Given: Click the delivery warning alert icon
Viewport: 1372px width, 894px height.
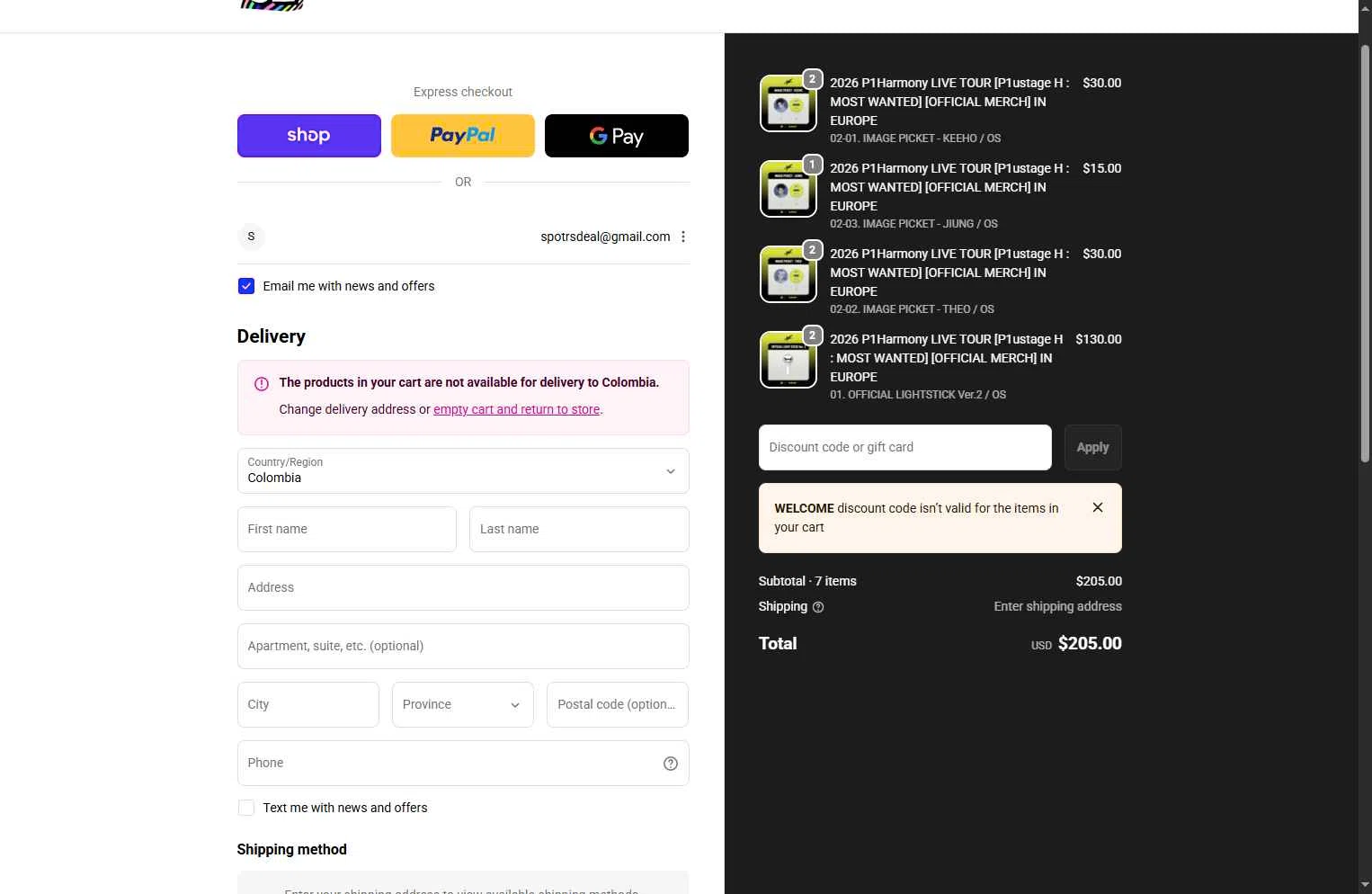Looking at the screenshot, I should point(262,384).
